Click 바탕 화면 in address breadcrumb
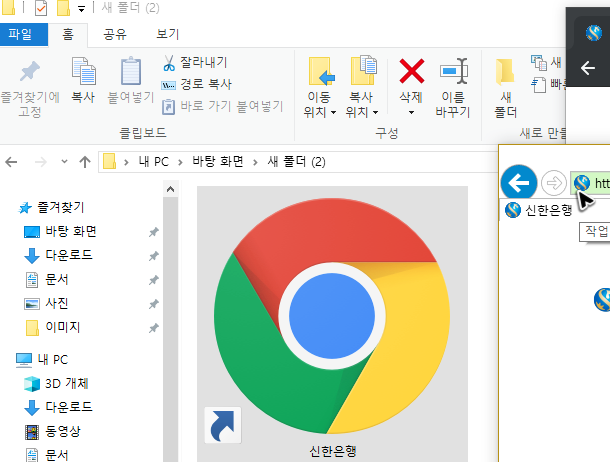The width and height of the screenshot is (610, 462). pos(218,162)
